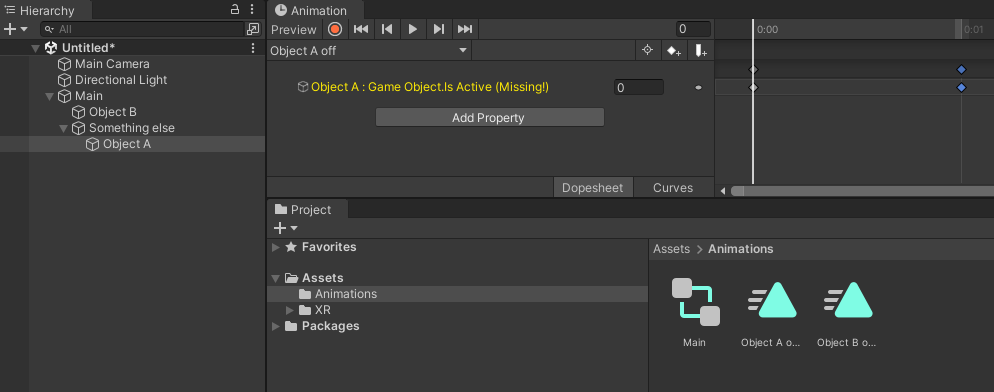Screen dimensions: 994x392
Task: Go to first keyframe of the clip
Action: pyautogui.click(x=361, y=29)
